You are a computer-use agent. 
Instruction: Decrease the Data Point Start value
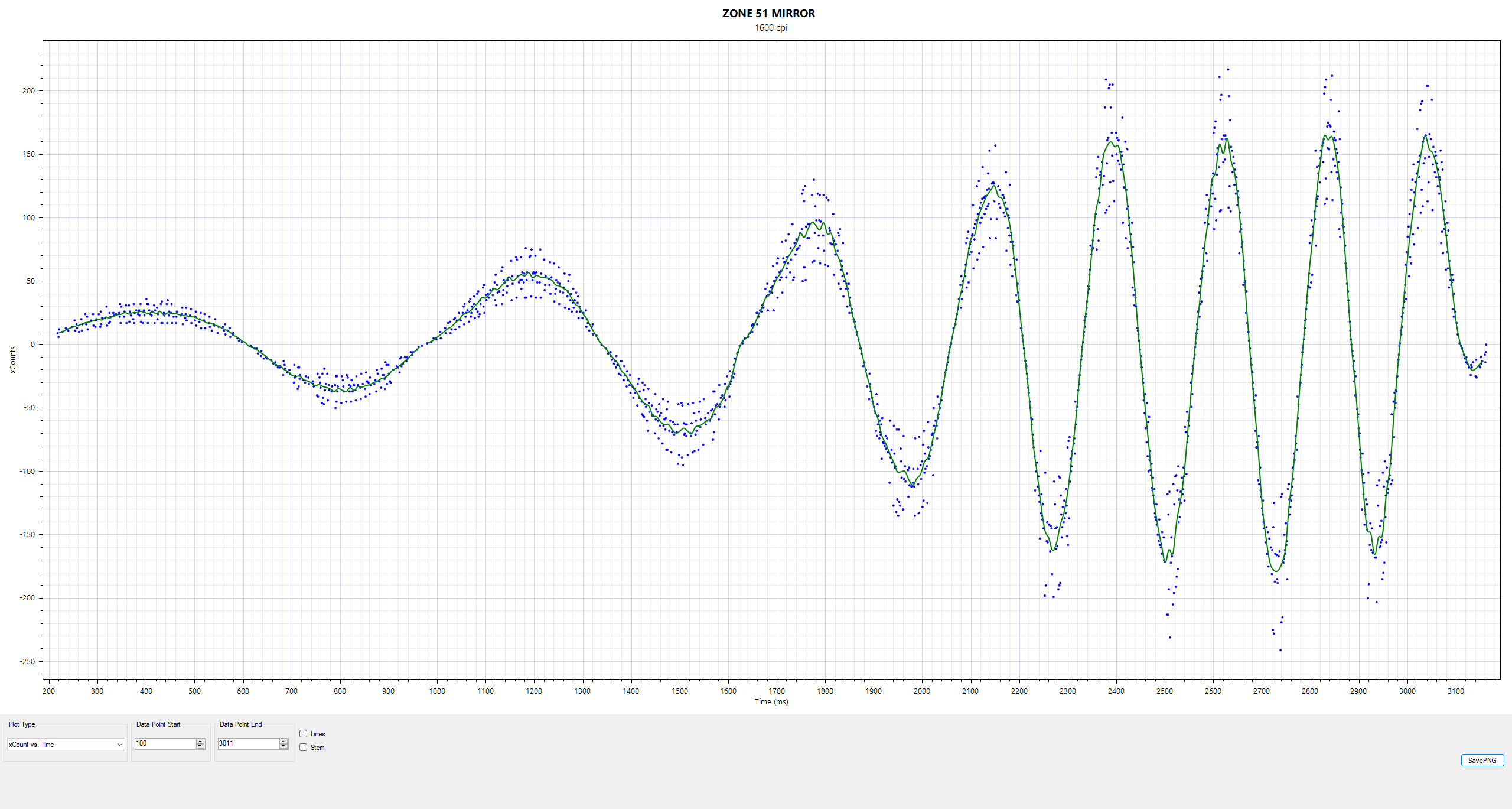[x=200, y=746]
